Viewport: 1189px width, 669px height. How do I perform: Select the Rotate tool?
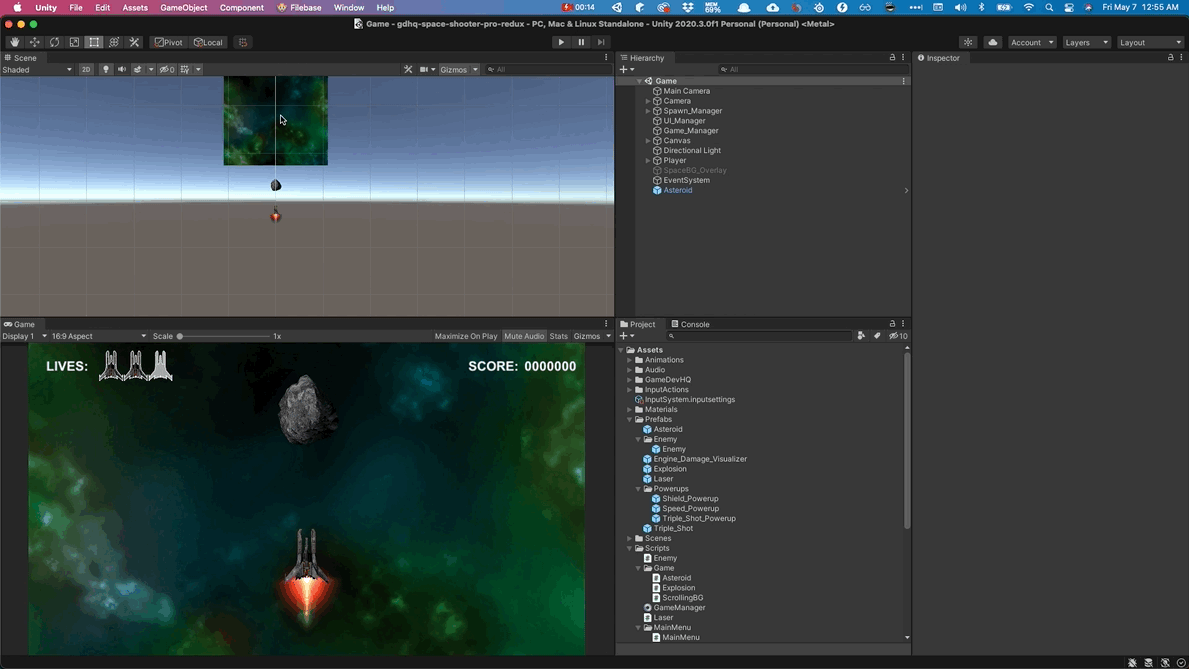click(x=54, y=42)
